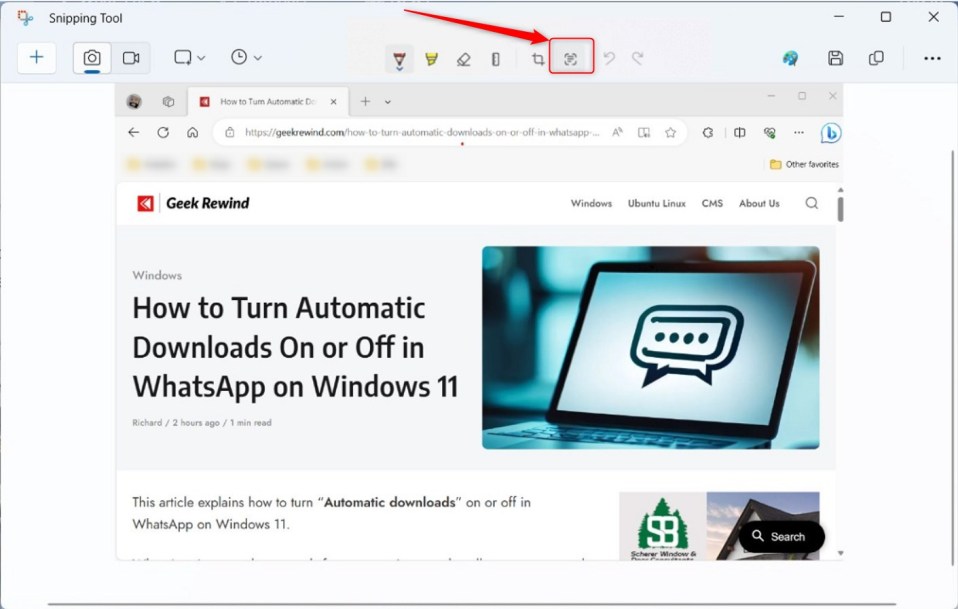Open the See more three-dots menu
This screenshot has width=958, height=609.
pos(932,58)
